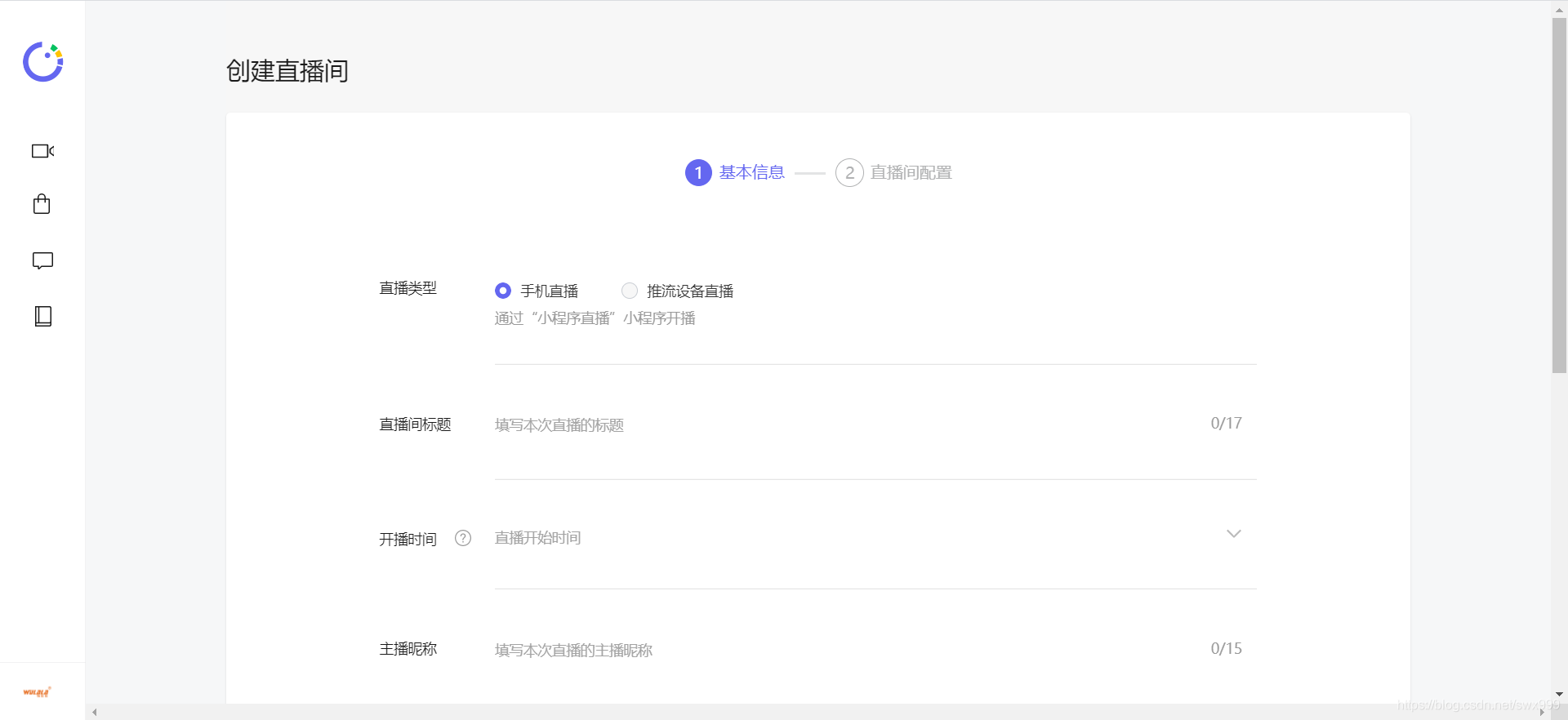Click the scroll down arrow of vertical scrollbar
Screen dimensions: 1568x720
click(1559, 695)
